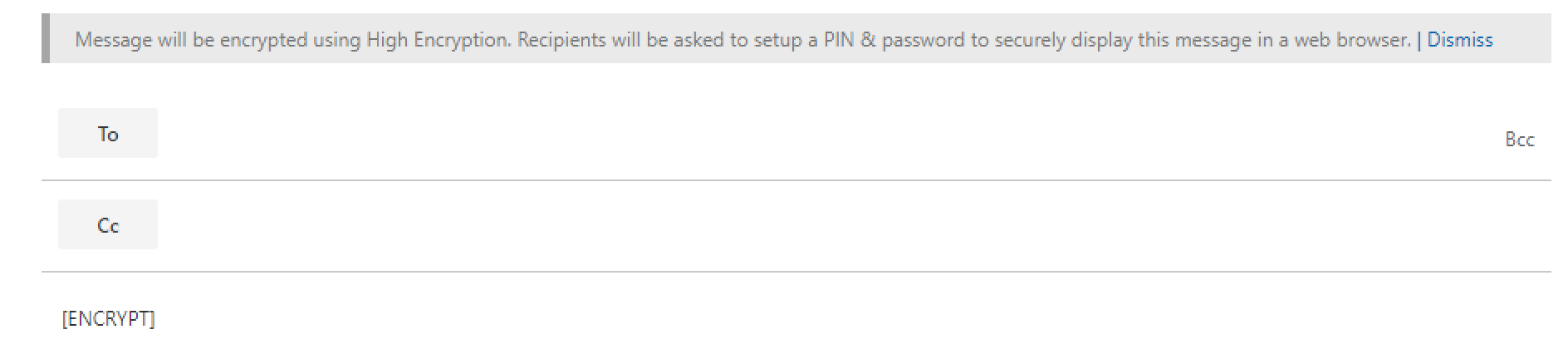Select the gray accent bar left of banner
Screen dimensions: 1568x354
pyautogui.click(x=46, y=38)
